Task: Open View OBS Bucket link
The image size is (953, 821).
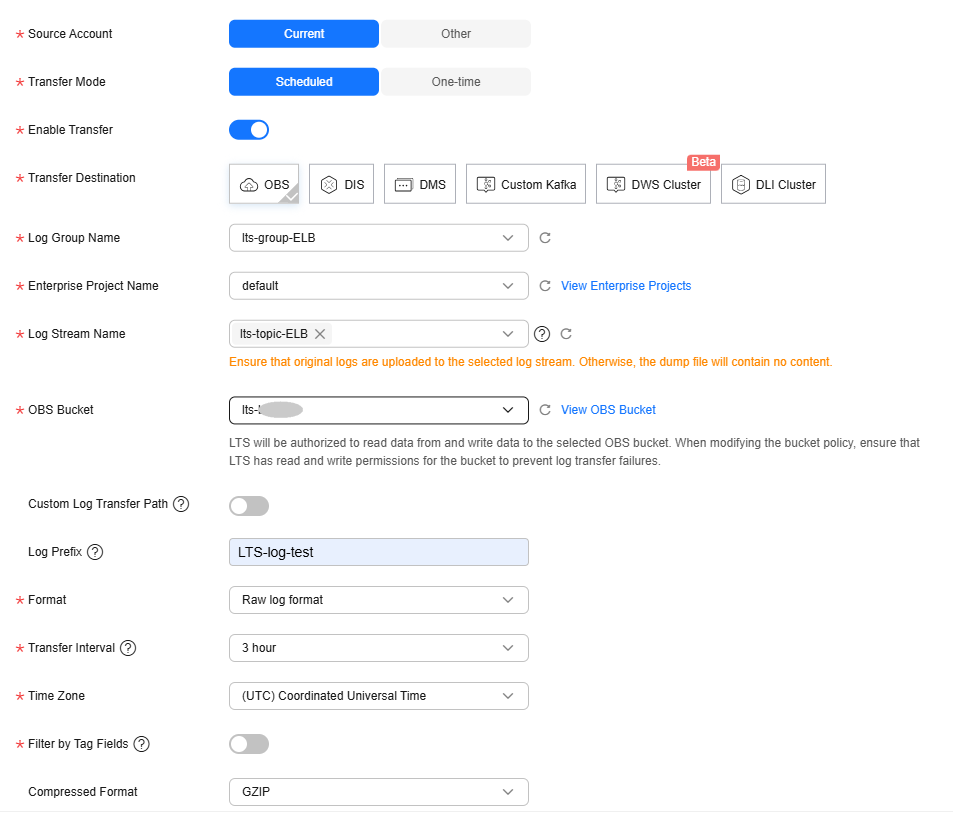Action: (608, 410)
